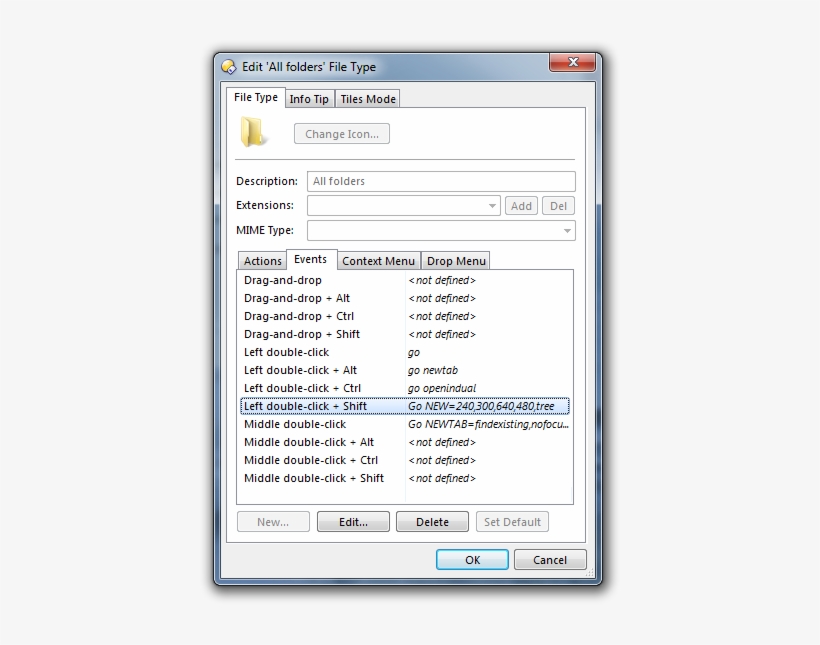Select Left double-click + Alt event

pyautogui.click(x=300, y=370)
